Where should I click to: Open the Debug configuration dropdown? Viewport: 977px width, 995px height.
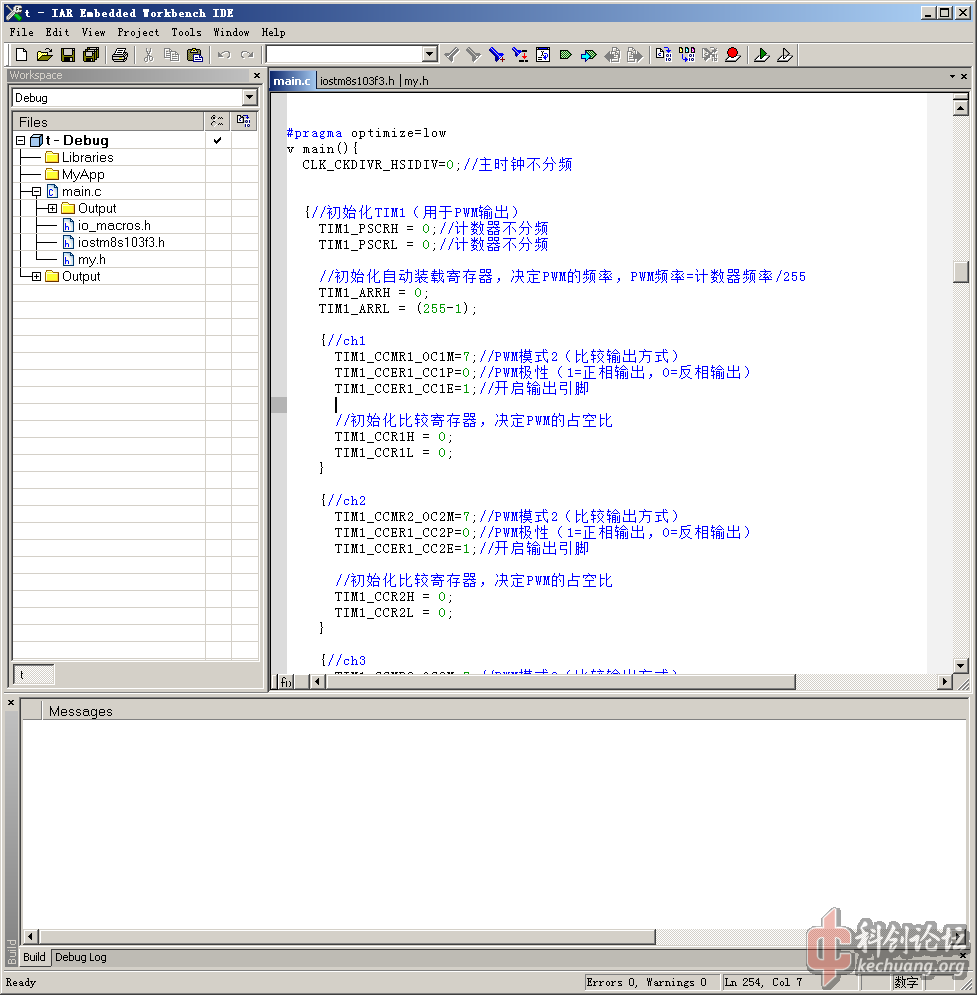click(249, 98)
